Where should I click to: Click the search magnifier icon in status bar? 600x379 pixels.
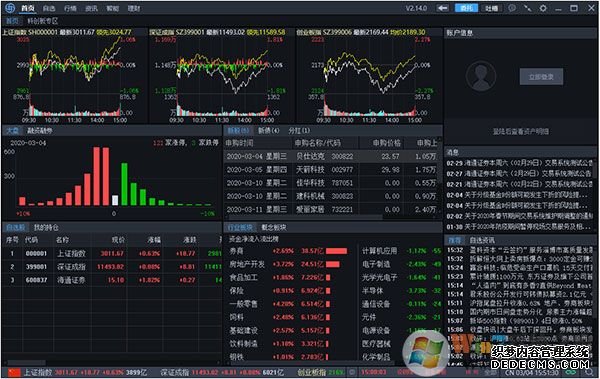tap(590, 372)
